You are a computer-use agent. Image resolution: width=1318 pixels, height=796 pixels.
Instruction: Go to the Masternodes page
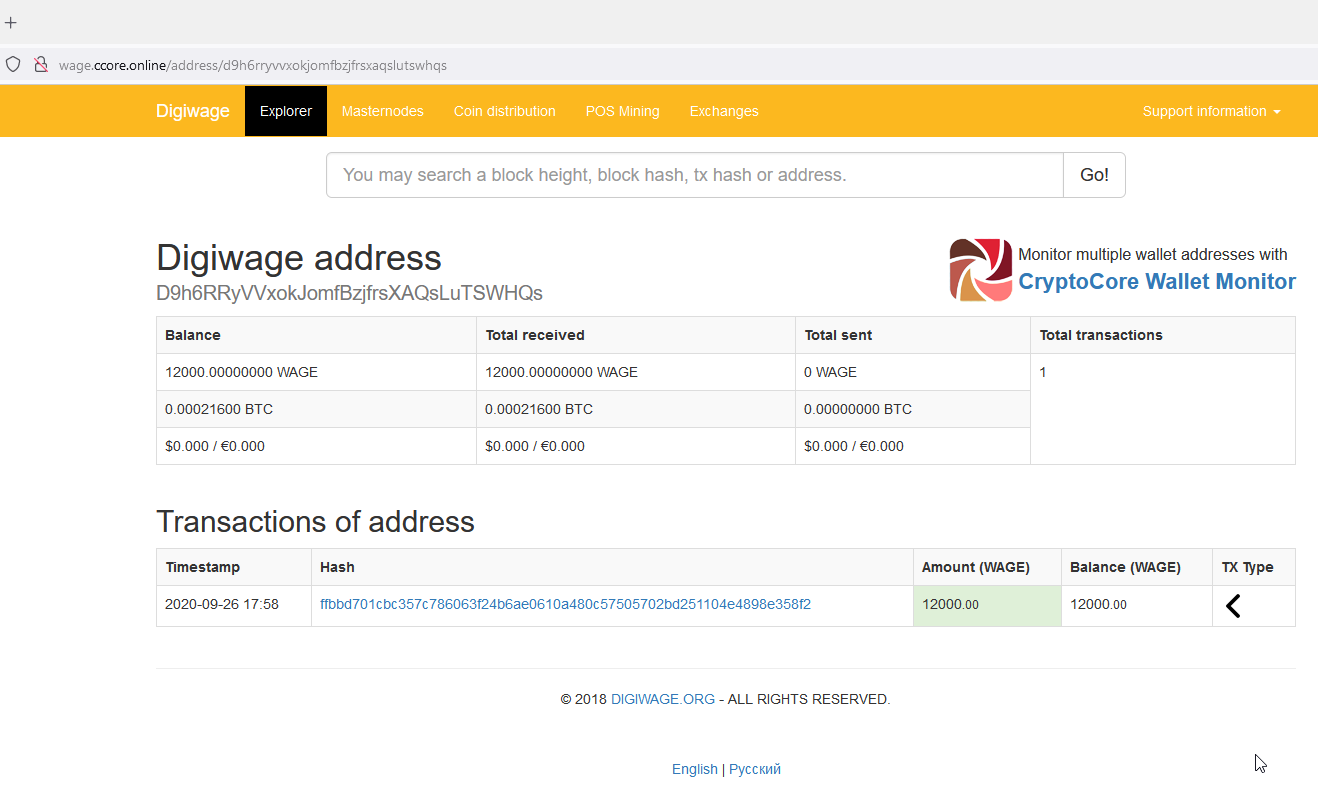tap(382, 111)
